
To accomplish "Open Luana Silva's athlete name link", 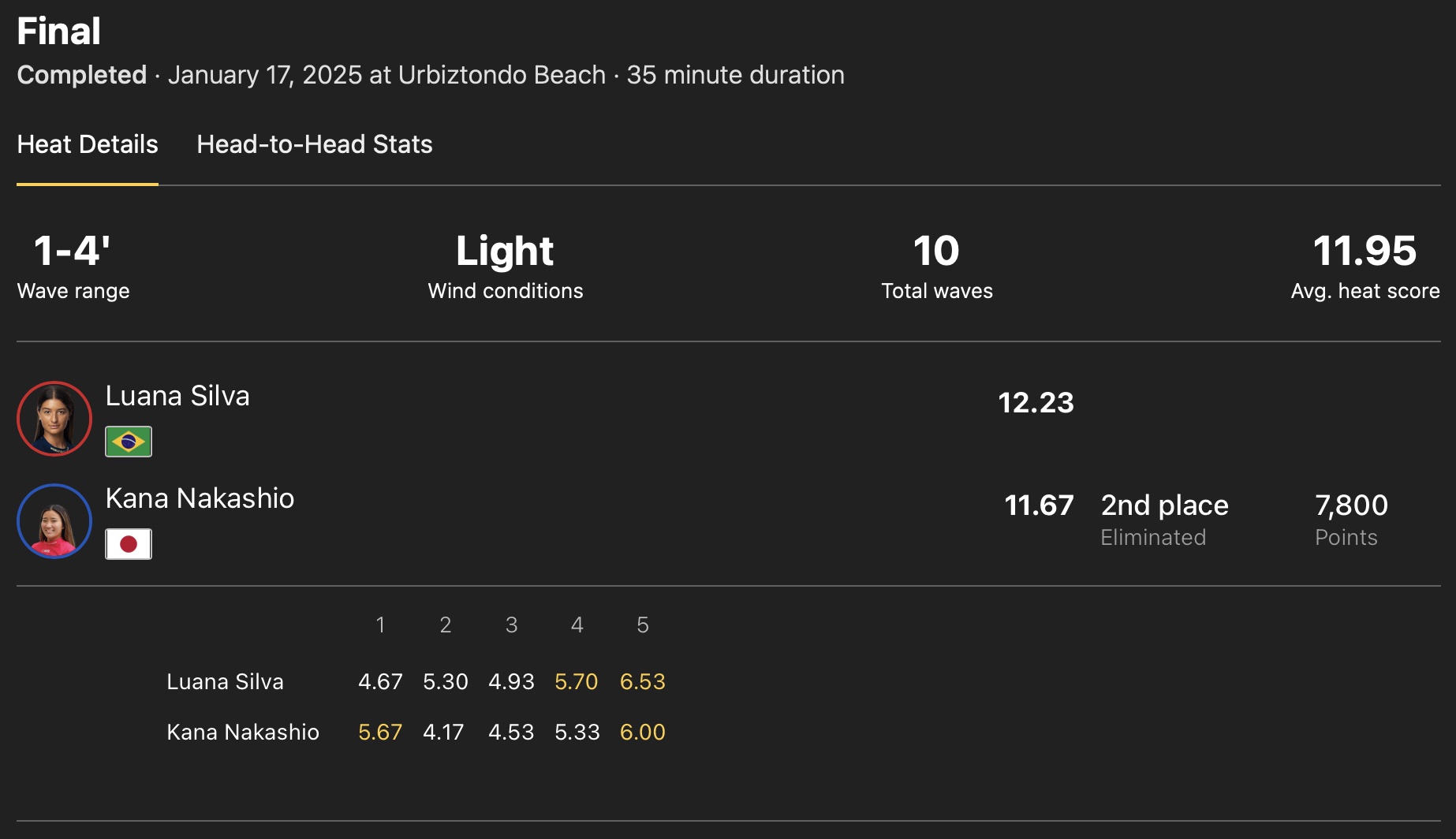I will pyautogui.click(x=177, y=396).
